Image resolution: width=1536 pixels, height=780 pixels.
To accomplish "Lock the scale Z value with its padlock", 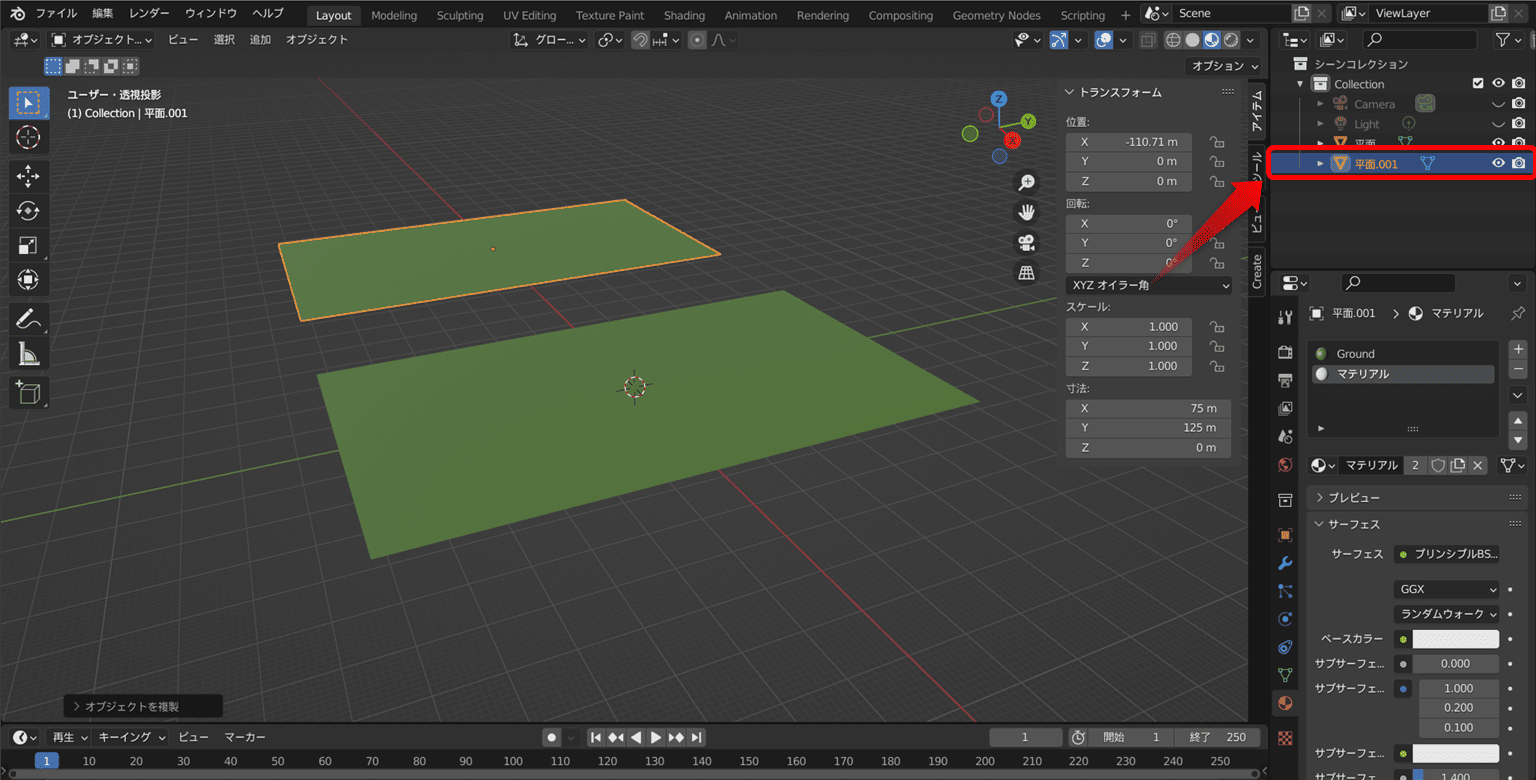I will click(1217, 366).
